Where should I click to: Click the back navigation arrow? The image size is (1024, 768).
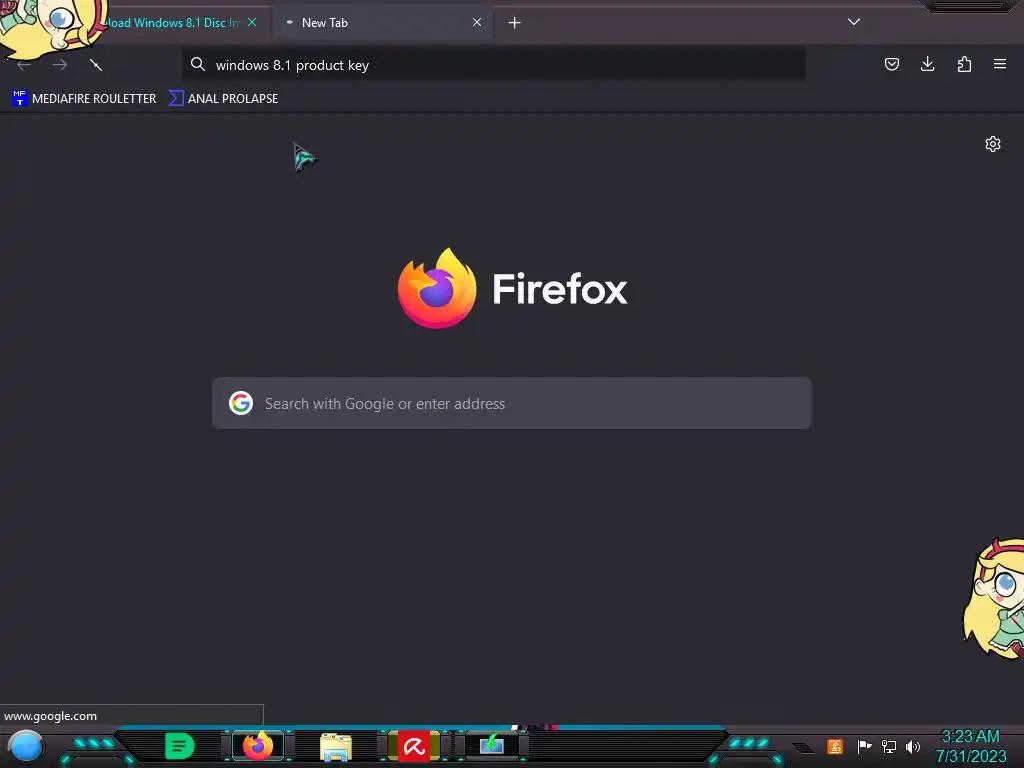pos(24,65)
